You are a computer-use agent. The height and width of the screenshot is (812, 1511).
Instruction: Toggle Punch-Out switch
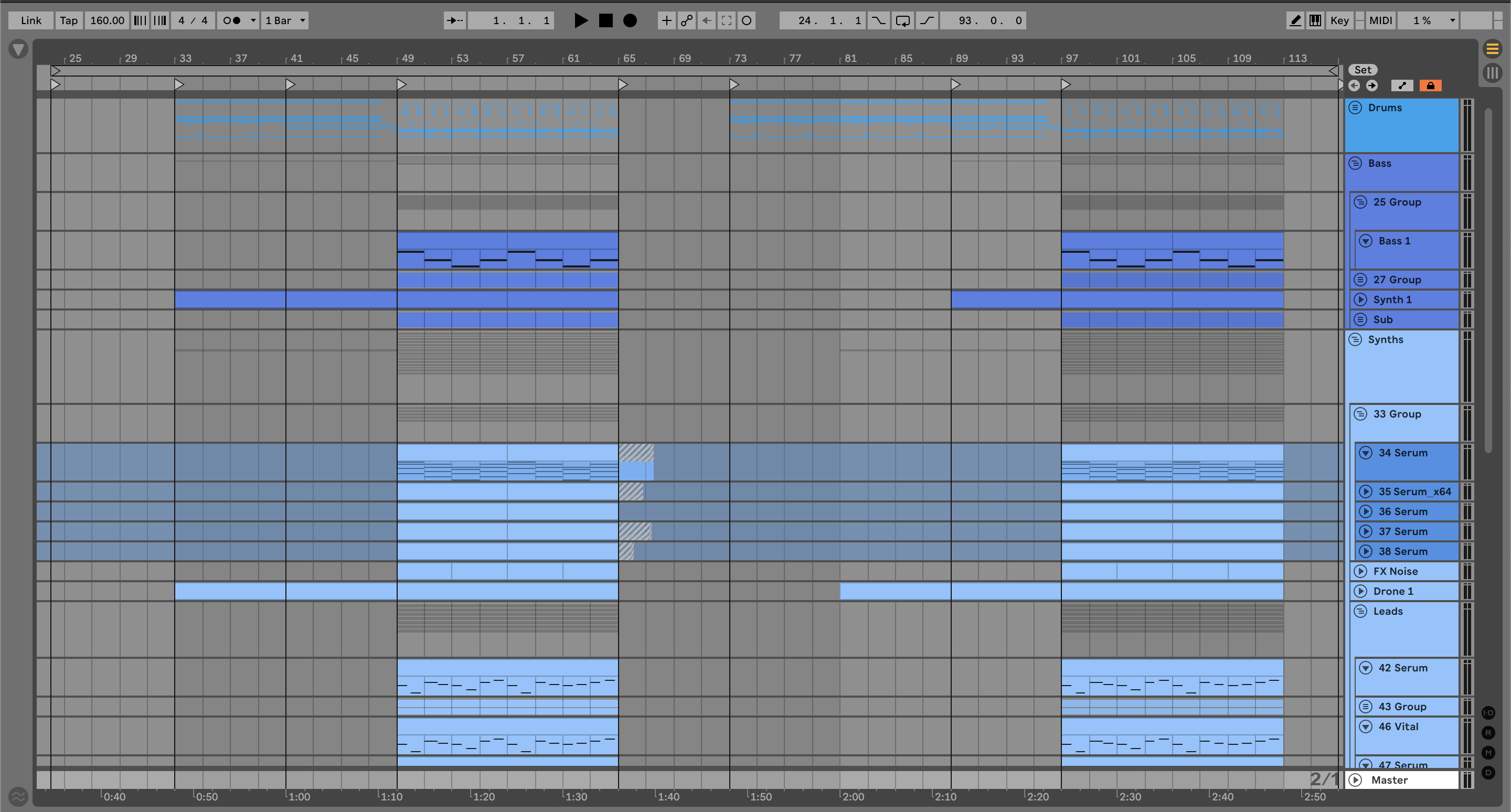[927, 20]
